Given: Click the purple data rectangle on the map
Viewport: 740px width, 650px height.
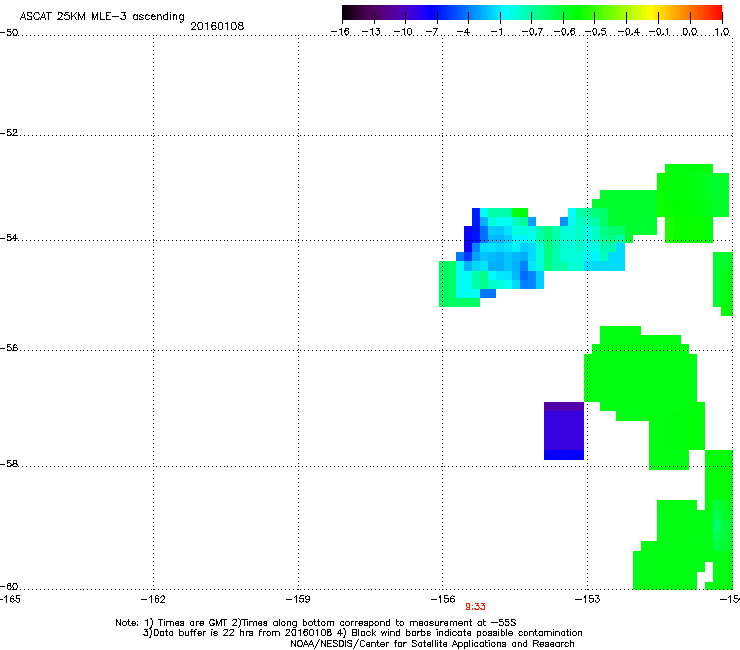Looking at the screenshot, I should (x=564, y=431).
